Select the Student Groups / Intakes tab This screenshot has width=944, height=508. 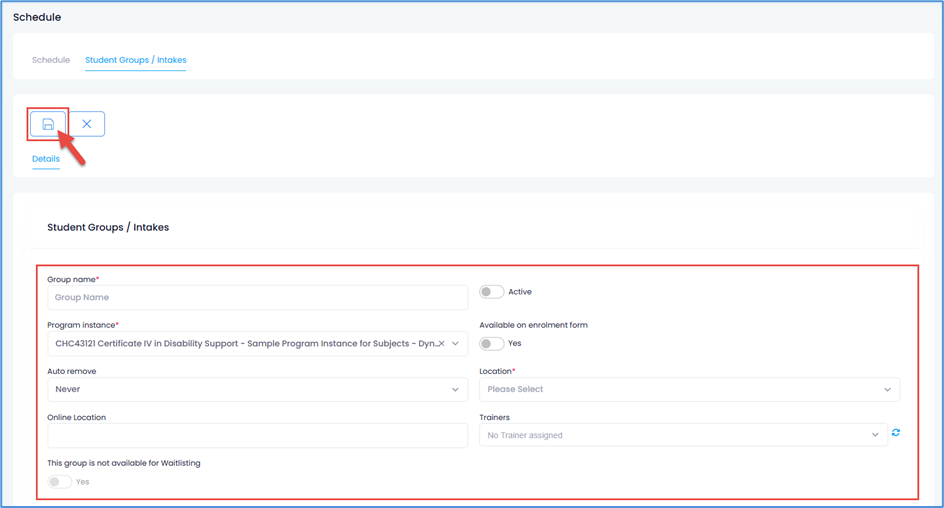coord(136,60)
